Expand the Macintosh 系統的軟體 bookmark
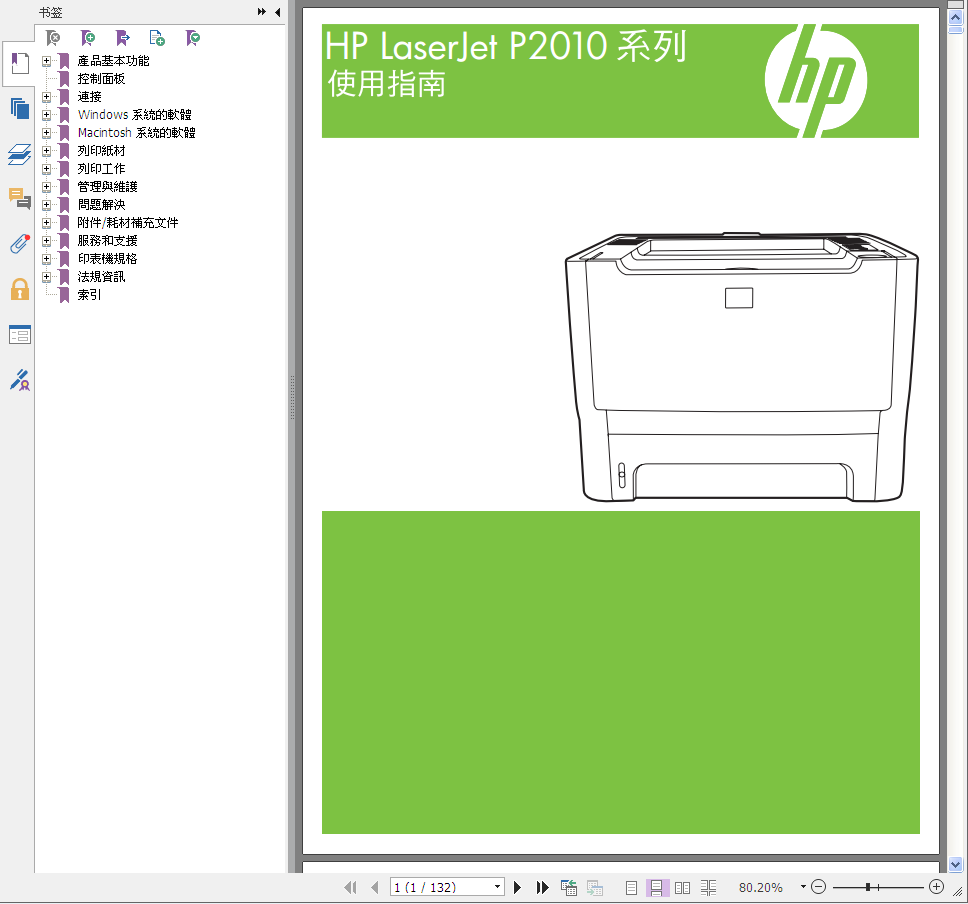 click(46, 133)
